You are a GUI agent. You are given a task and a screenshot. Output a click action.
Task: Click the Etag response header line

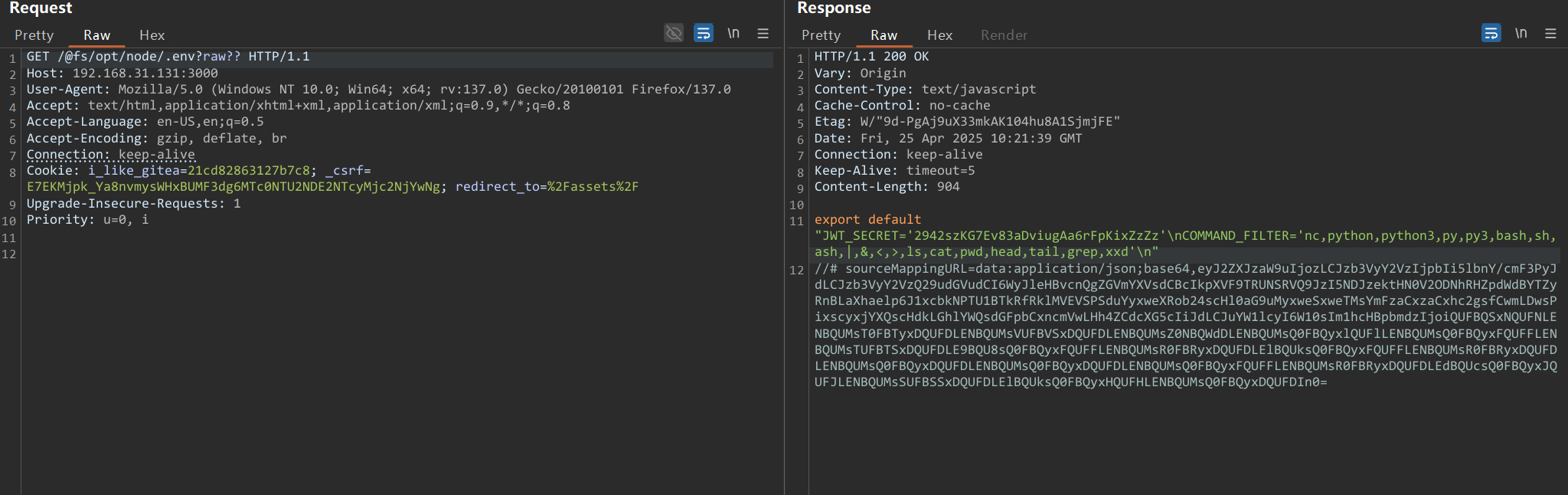pyautogui.click(x=967, y=122)
